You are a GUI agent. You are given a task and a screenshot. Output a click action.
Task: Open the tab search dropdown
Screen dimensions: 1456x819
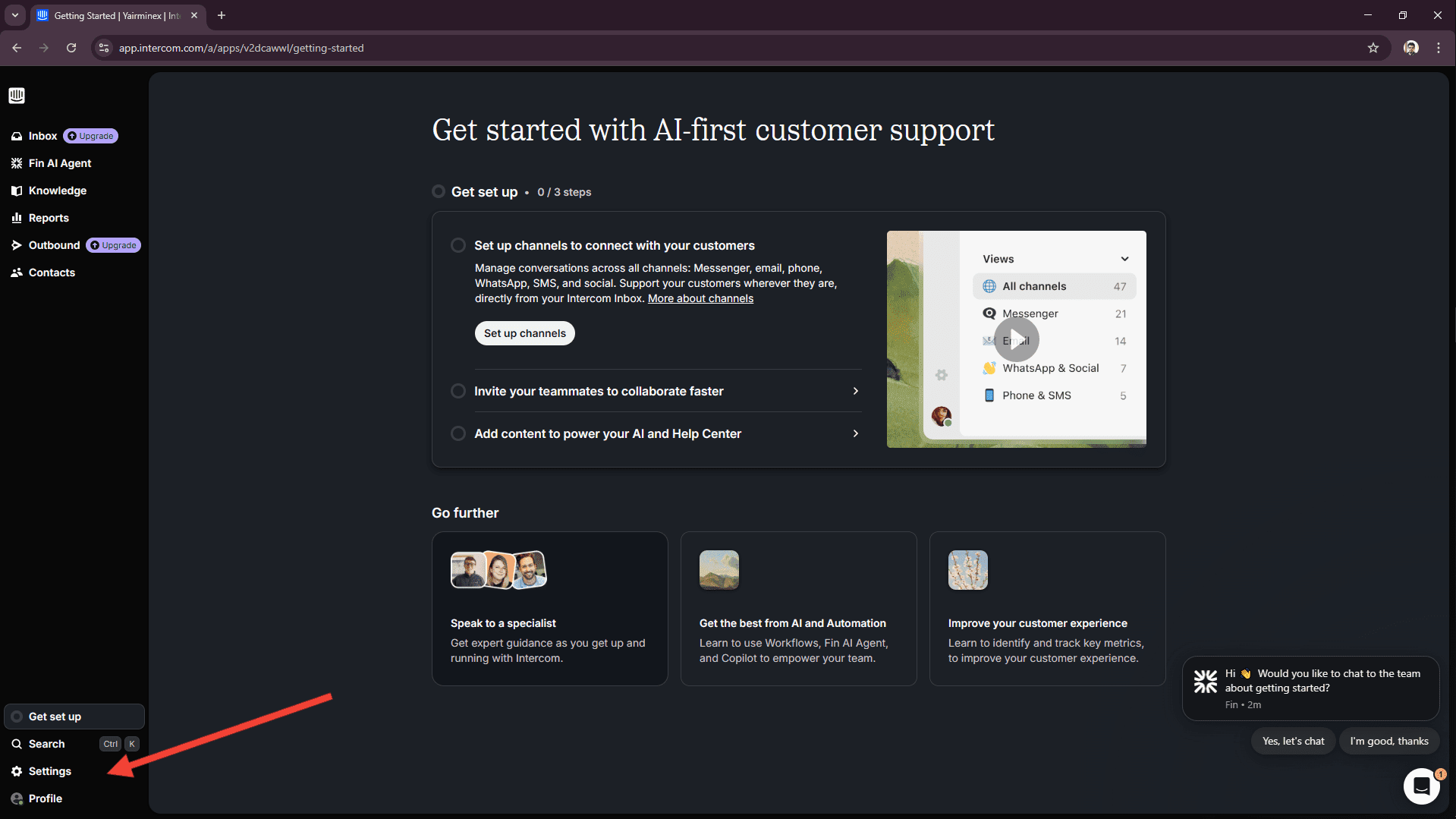pyautogui.click(x=15, y=15)
